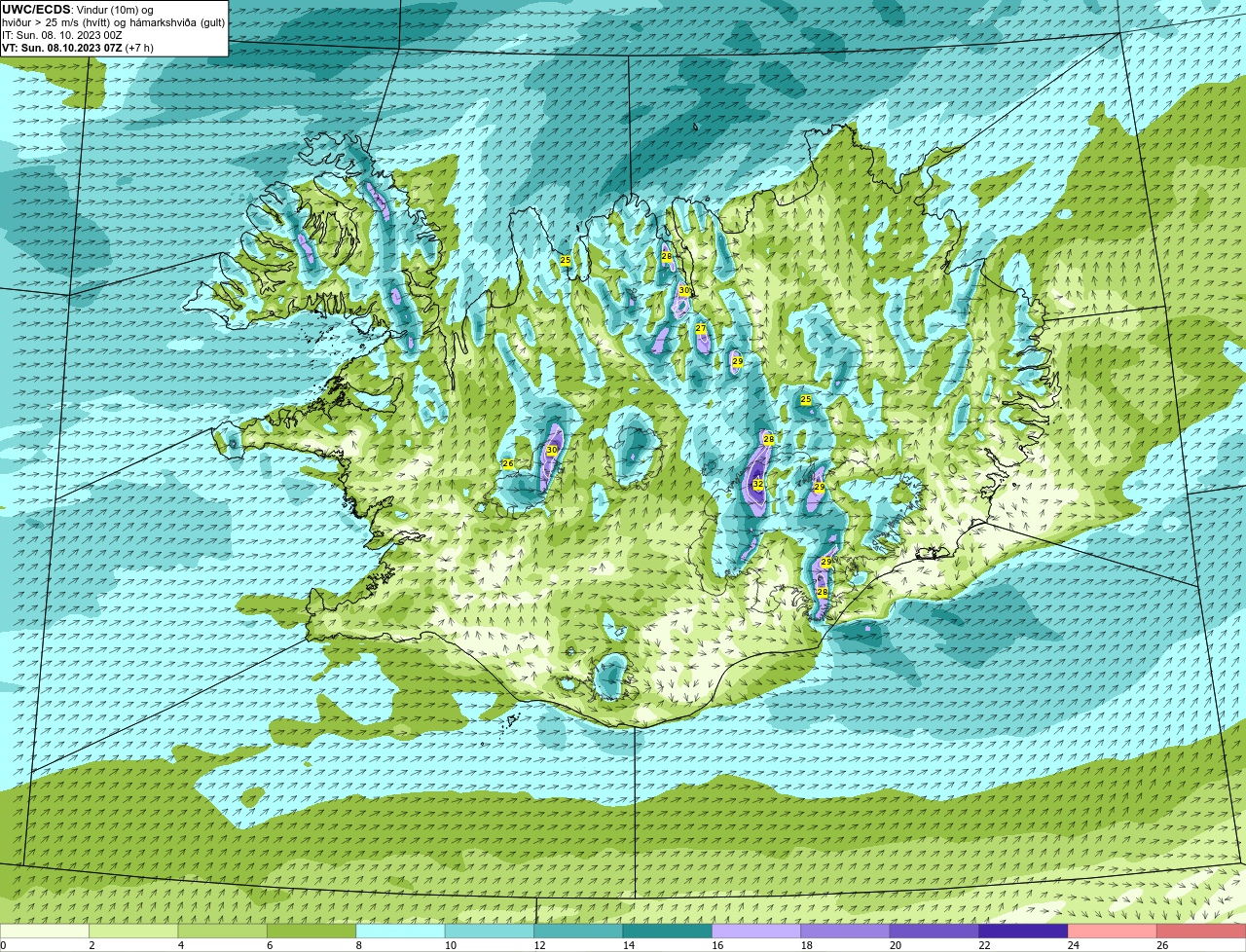Image resolution: width=1246 pixels, height=952 pixels.
Task: Click the '6' tick label on the scale
Action: pos(270,945)
